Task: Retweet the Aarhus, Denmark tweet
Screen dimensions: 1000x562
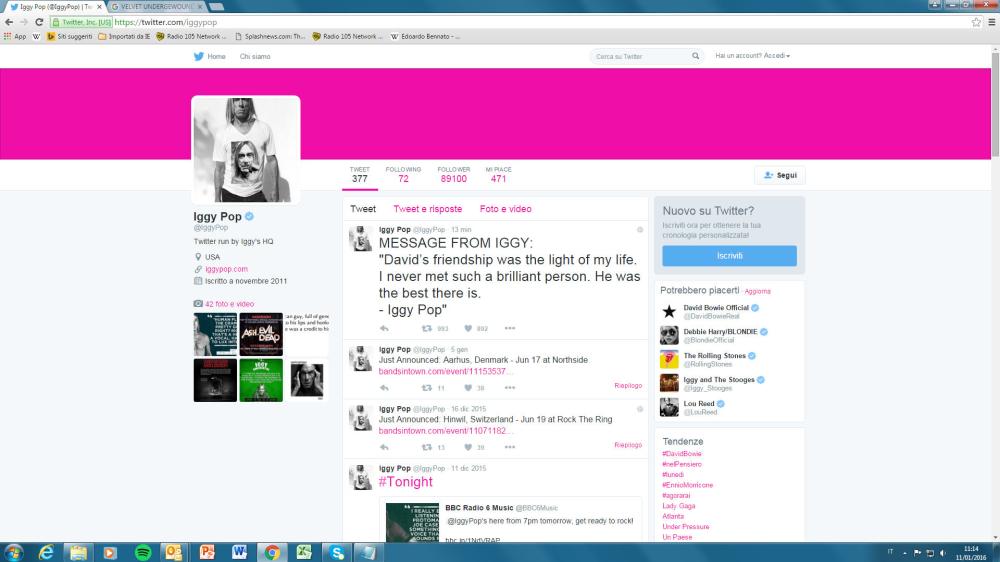Action: pos(427,388)
